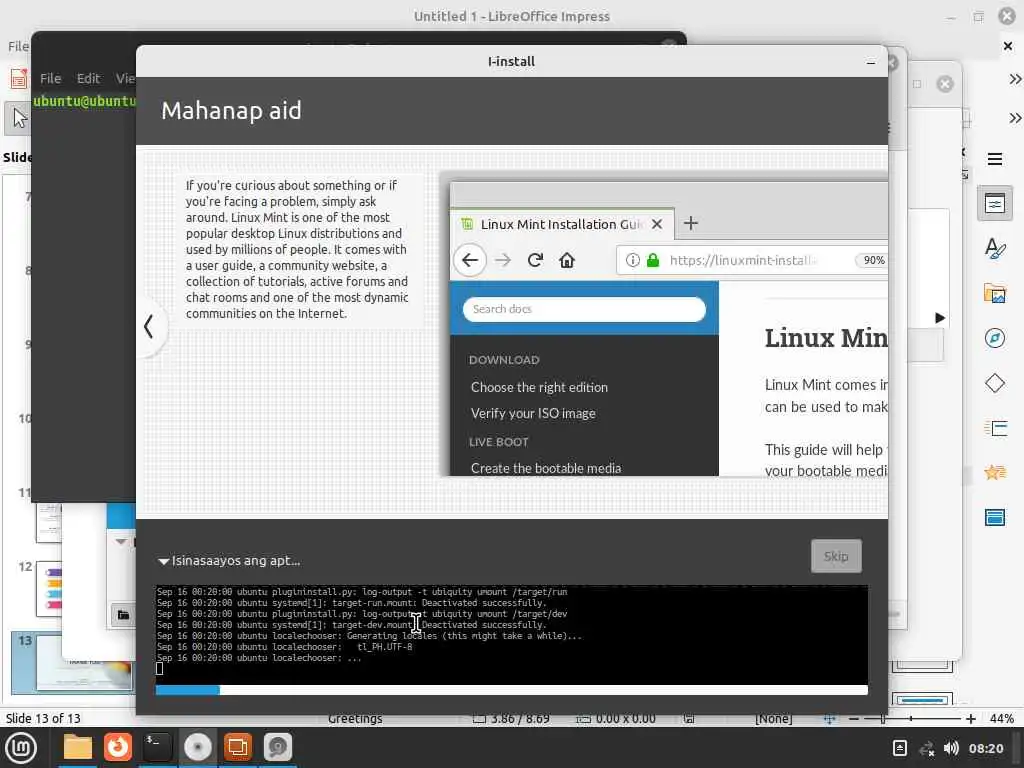Click 'Slide 13 of 13' in status bar
The width and height of the screenshot is (1024, 768).
coord(43,718)
